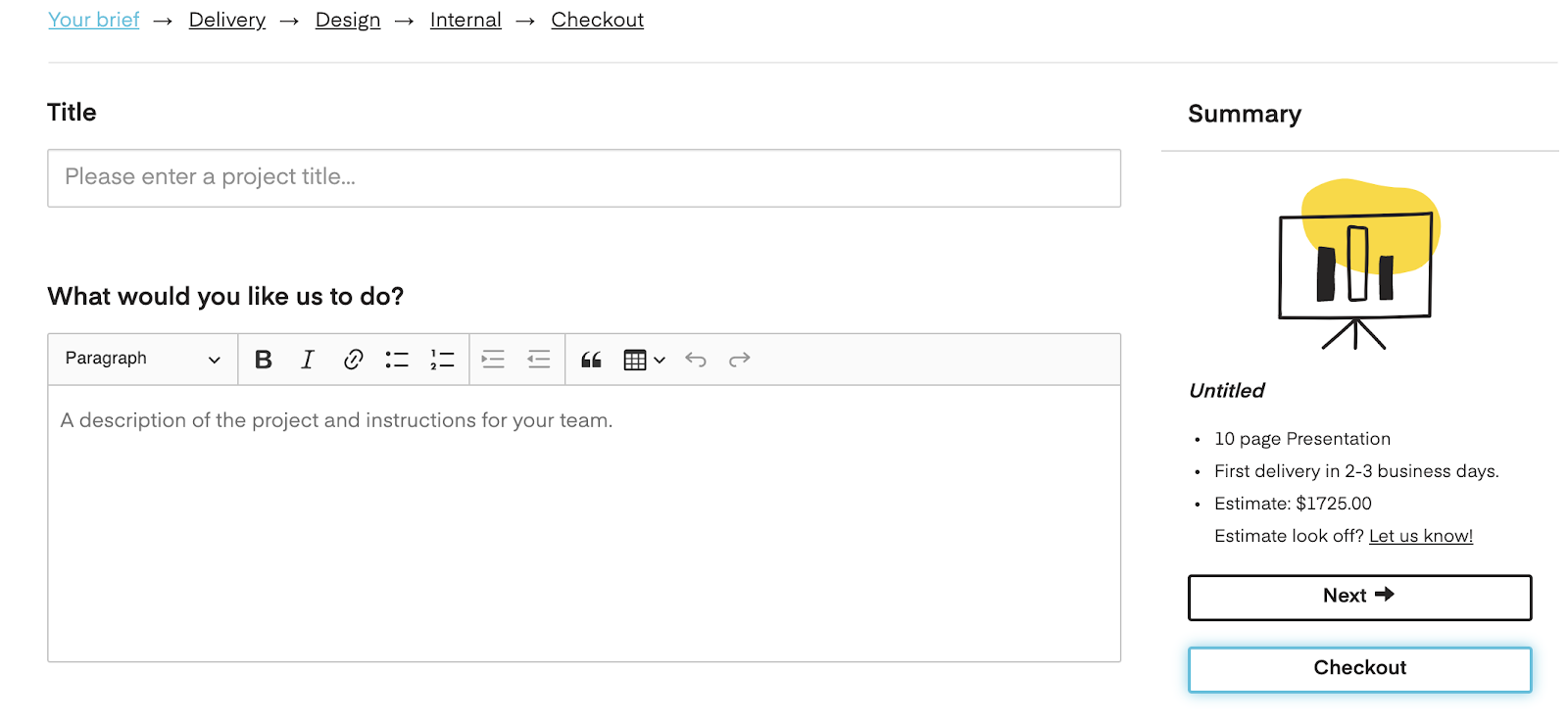1568x723 pixels.
Task: Click the Next button
Action: [1359, 597]
